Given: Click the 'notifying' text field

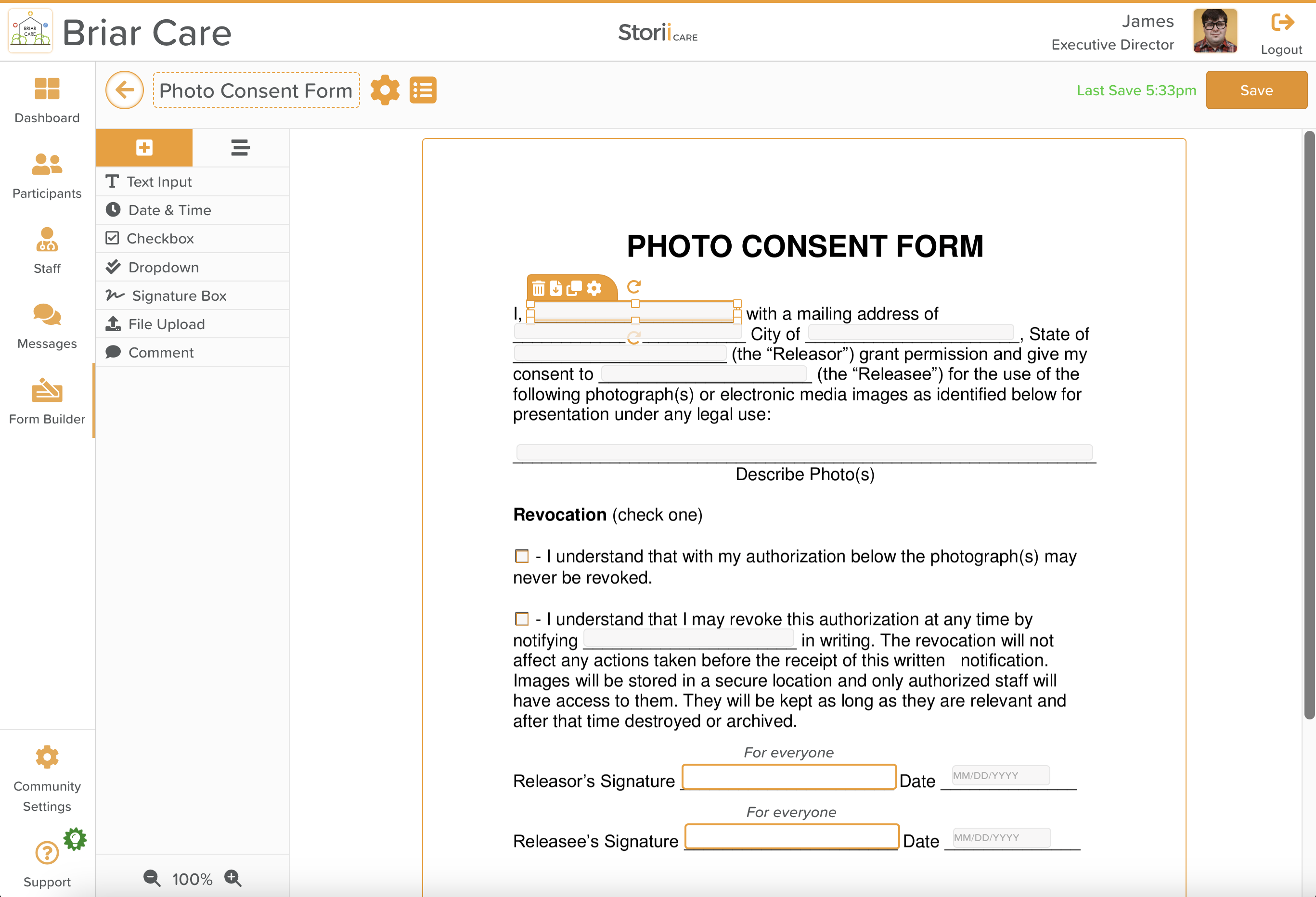Looking at the screenshot, I should pyautogui.click(x=689, y=638).
